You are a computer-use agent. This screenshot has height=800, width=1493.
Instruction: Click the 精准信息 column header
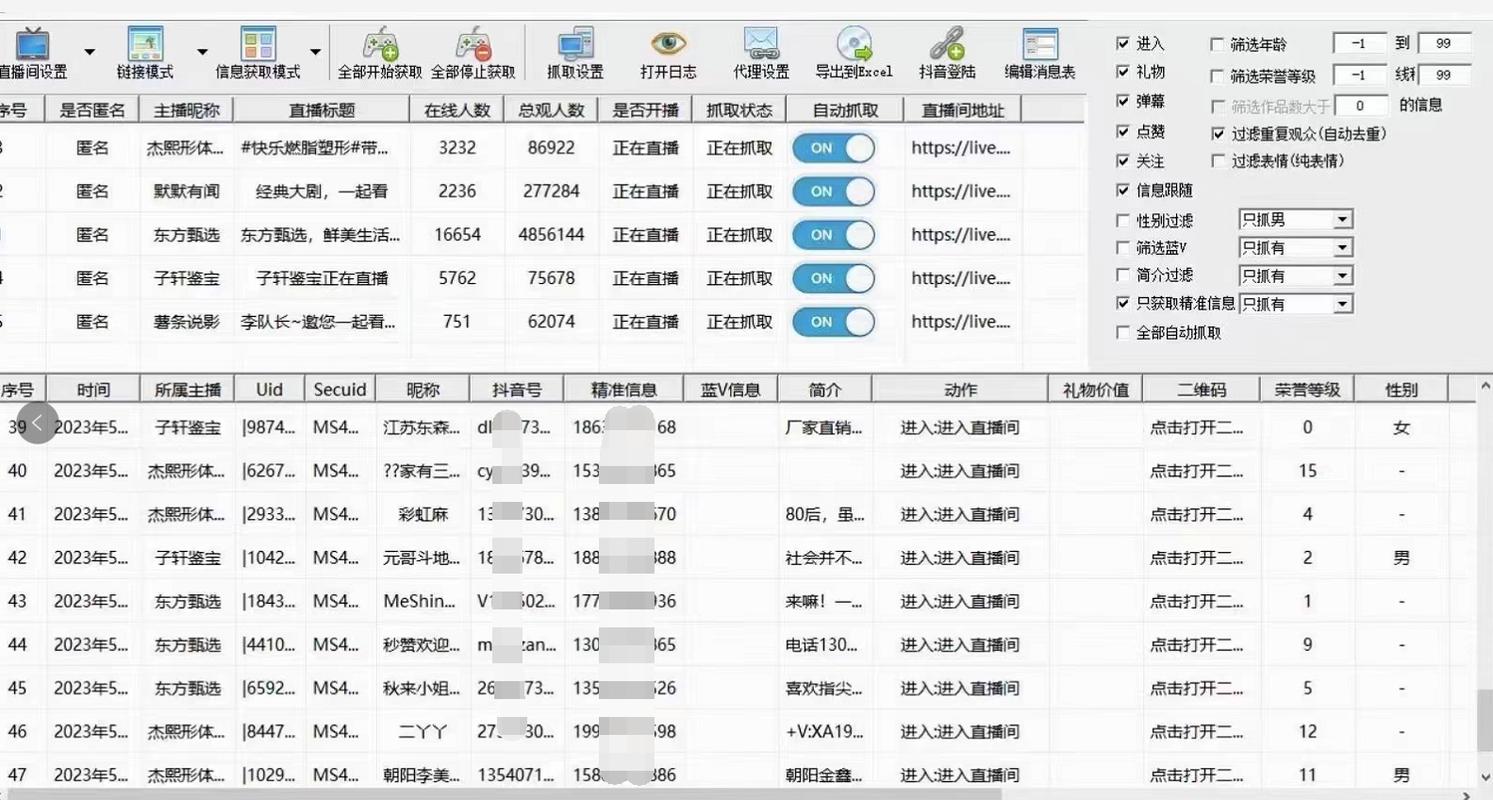(623, 390)
